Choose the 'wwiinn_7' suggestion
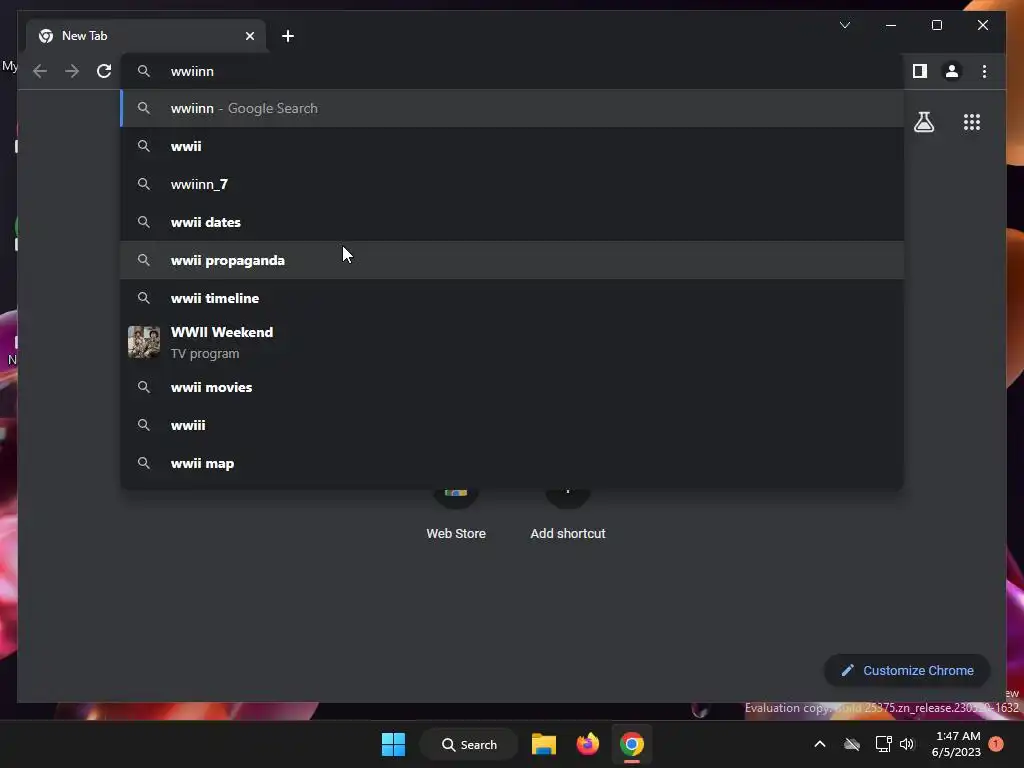Viewport: 1024px width, 768px height. coord(513,184)
